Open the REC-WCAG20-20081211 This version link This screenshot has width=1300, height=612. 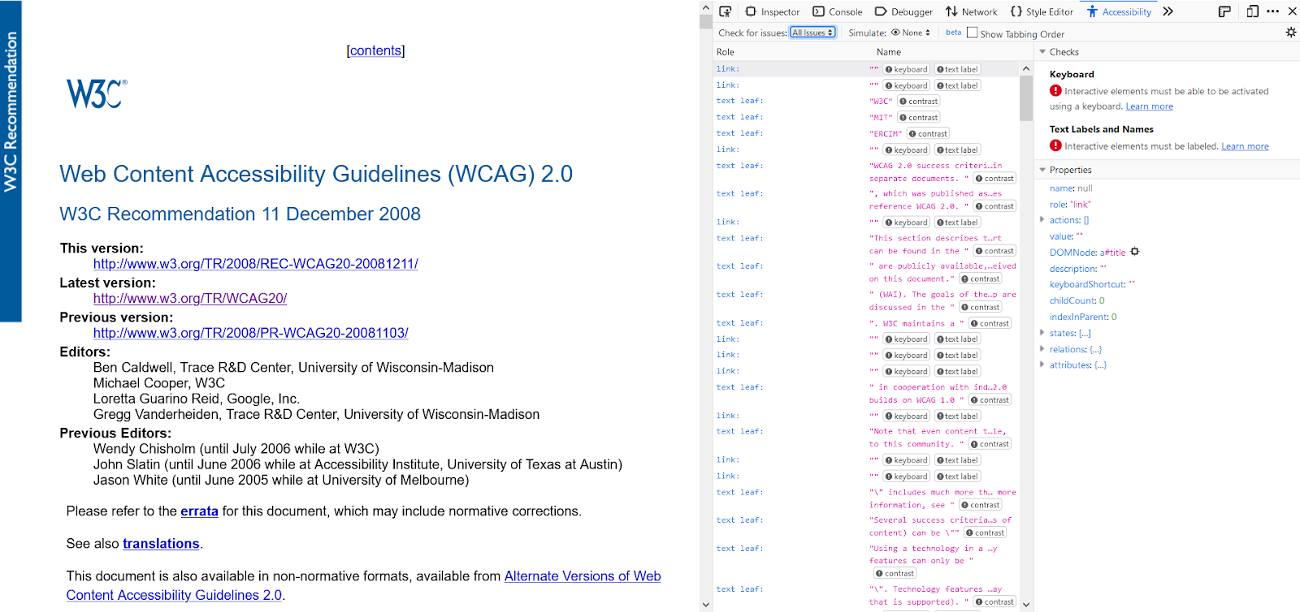pos(255,264)
